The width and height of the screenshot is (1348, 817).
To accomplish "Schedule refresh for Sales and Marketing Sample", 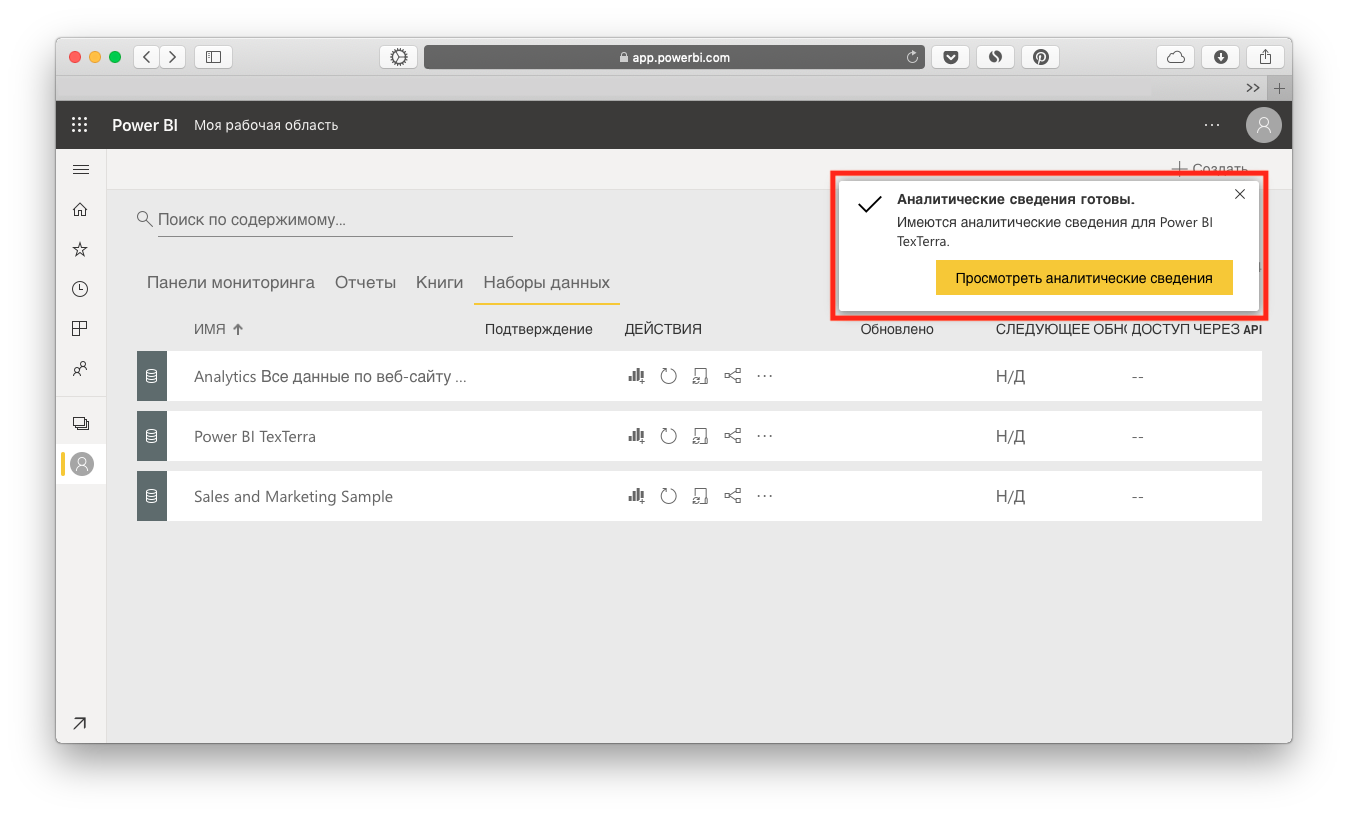I will (700, 496).
